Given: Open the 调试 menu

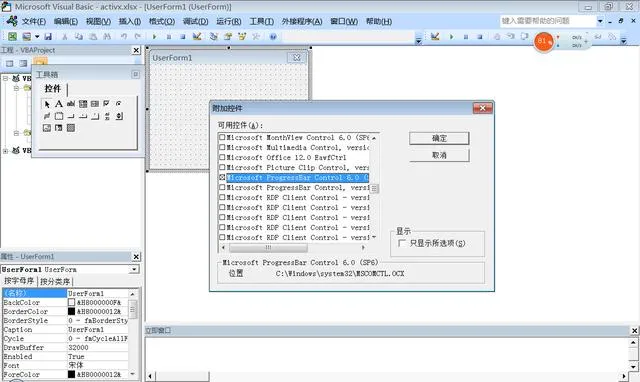Looking at the screenshot, I should point(195,21).
